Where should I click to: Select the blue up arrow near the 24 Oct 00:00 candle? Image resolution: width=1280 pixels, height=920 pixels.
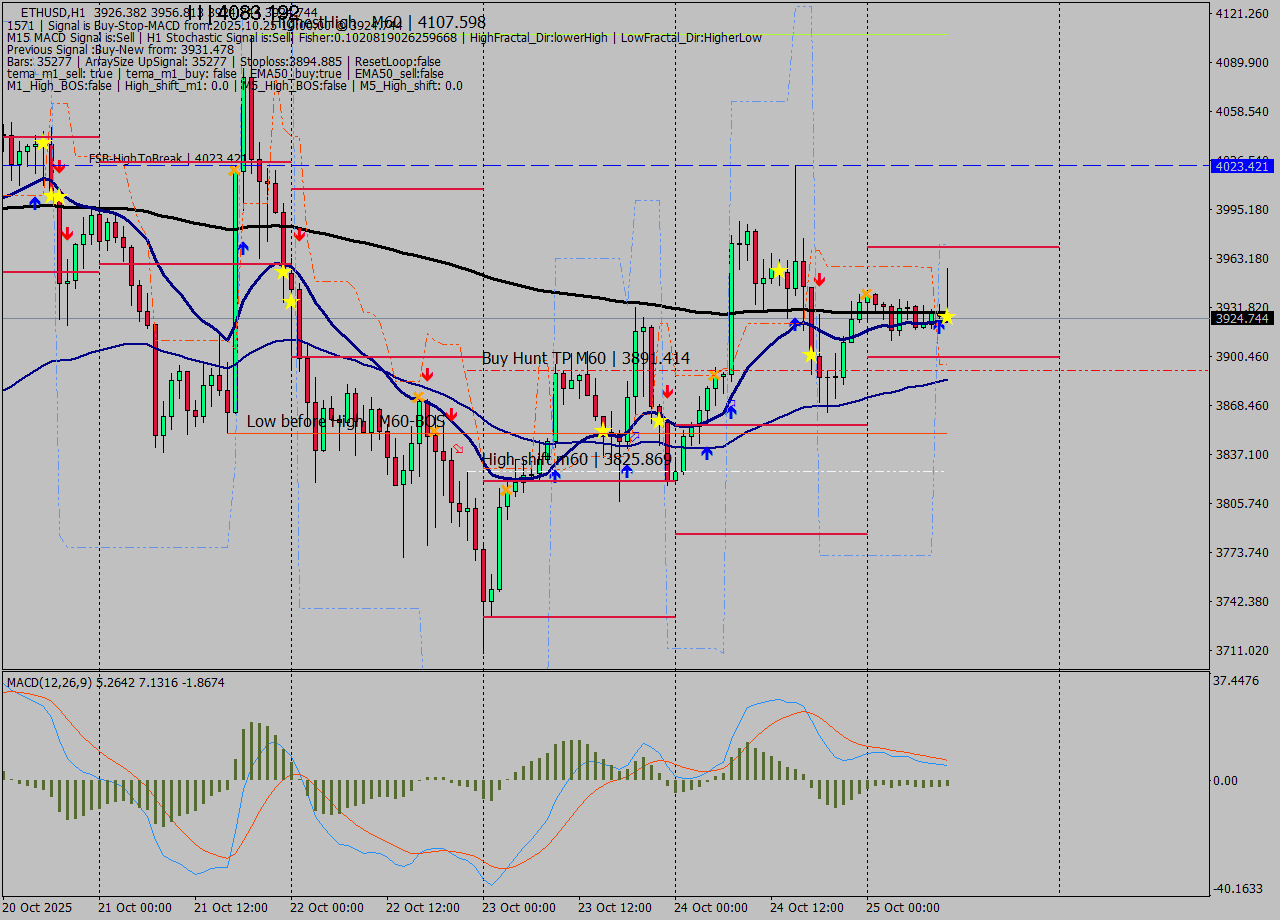point(732,411)
